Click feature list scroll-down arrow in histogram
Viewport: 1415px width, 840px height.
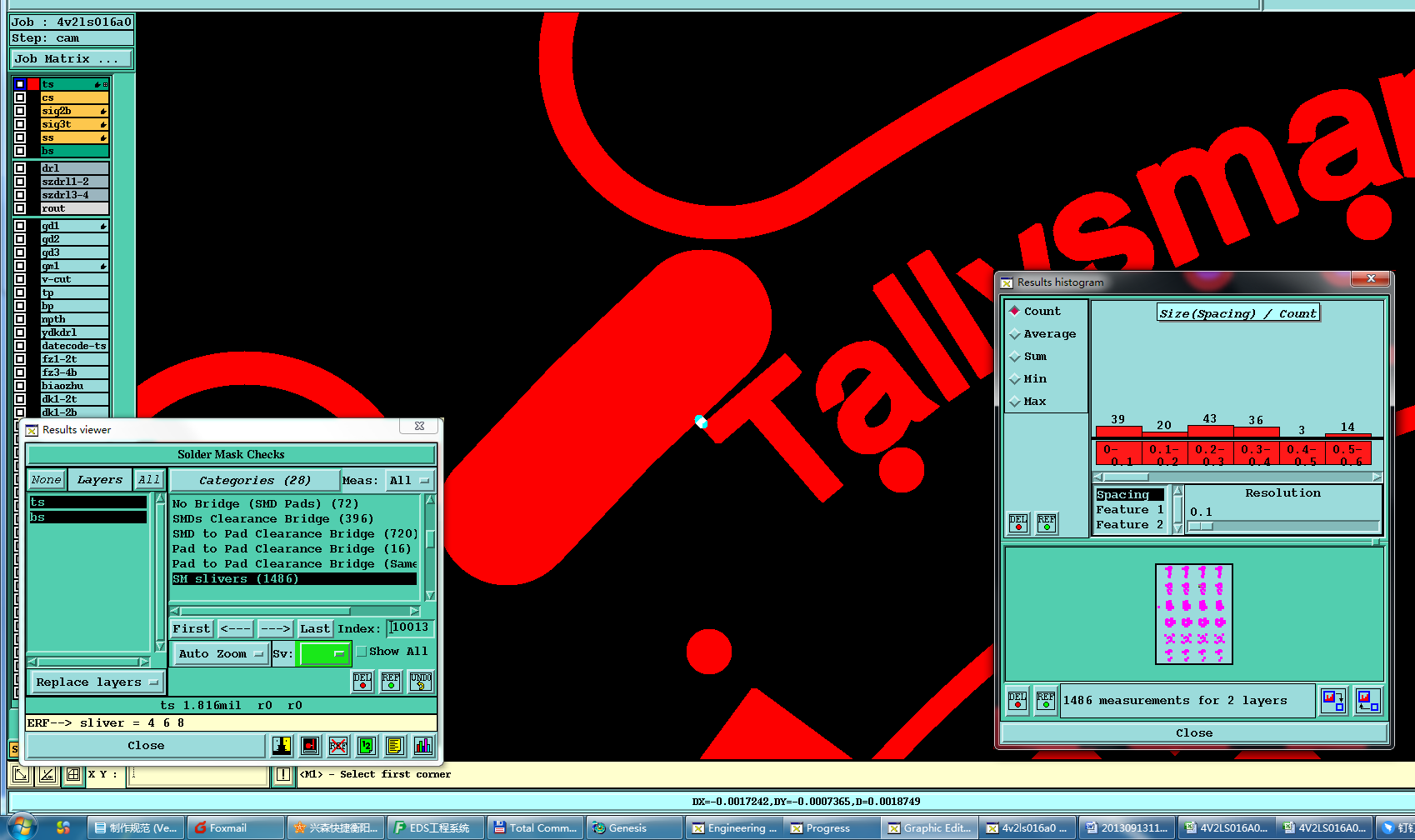tap(1177, 528)
